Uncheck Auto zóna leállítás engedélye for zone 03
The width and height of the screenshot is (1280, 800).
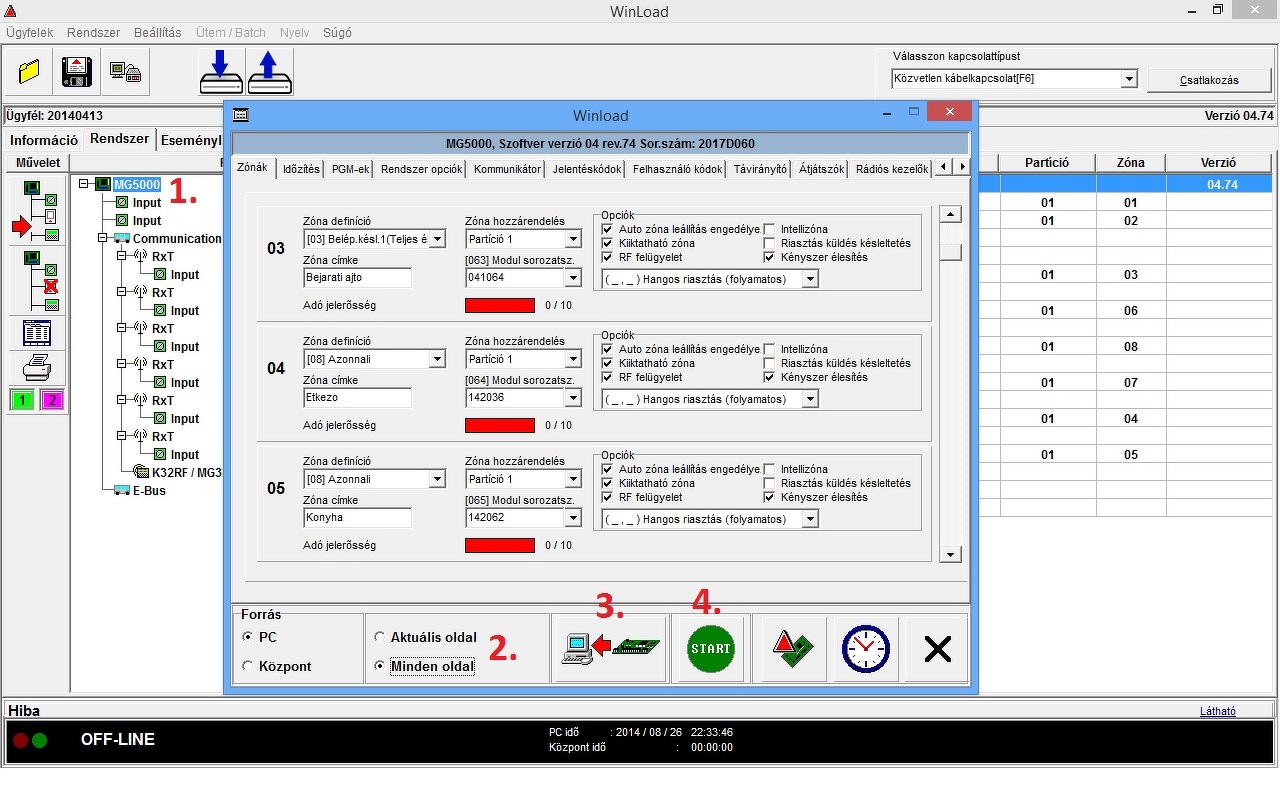(608, 229)
